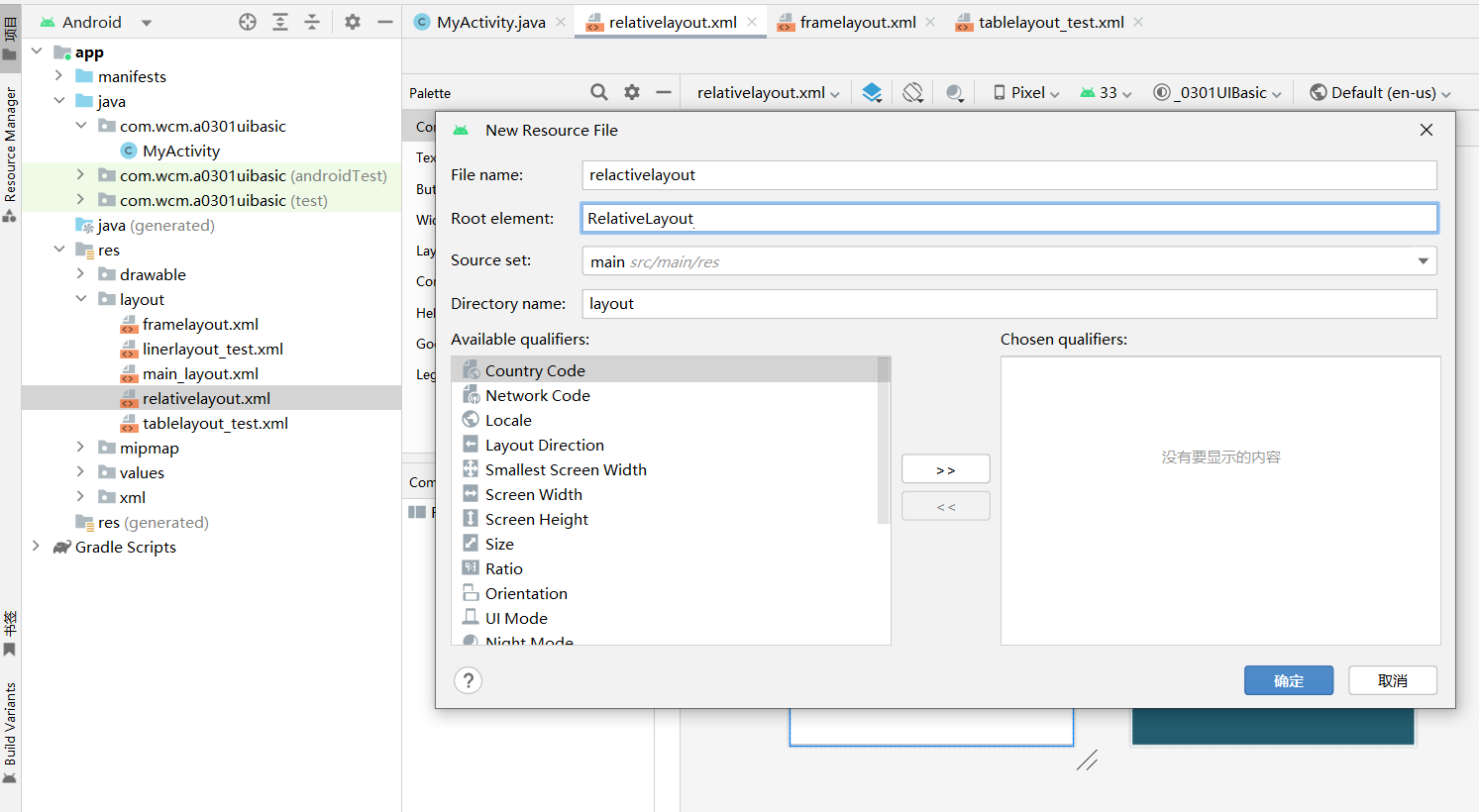The image size is (1479, 812).
Task: Collapse the java folder
Action: point(58,101)
